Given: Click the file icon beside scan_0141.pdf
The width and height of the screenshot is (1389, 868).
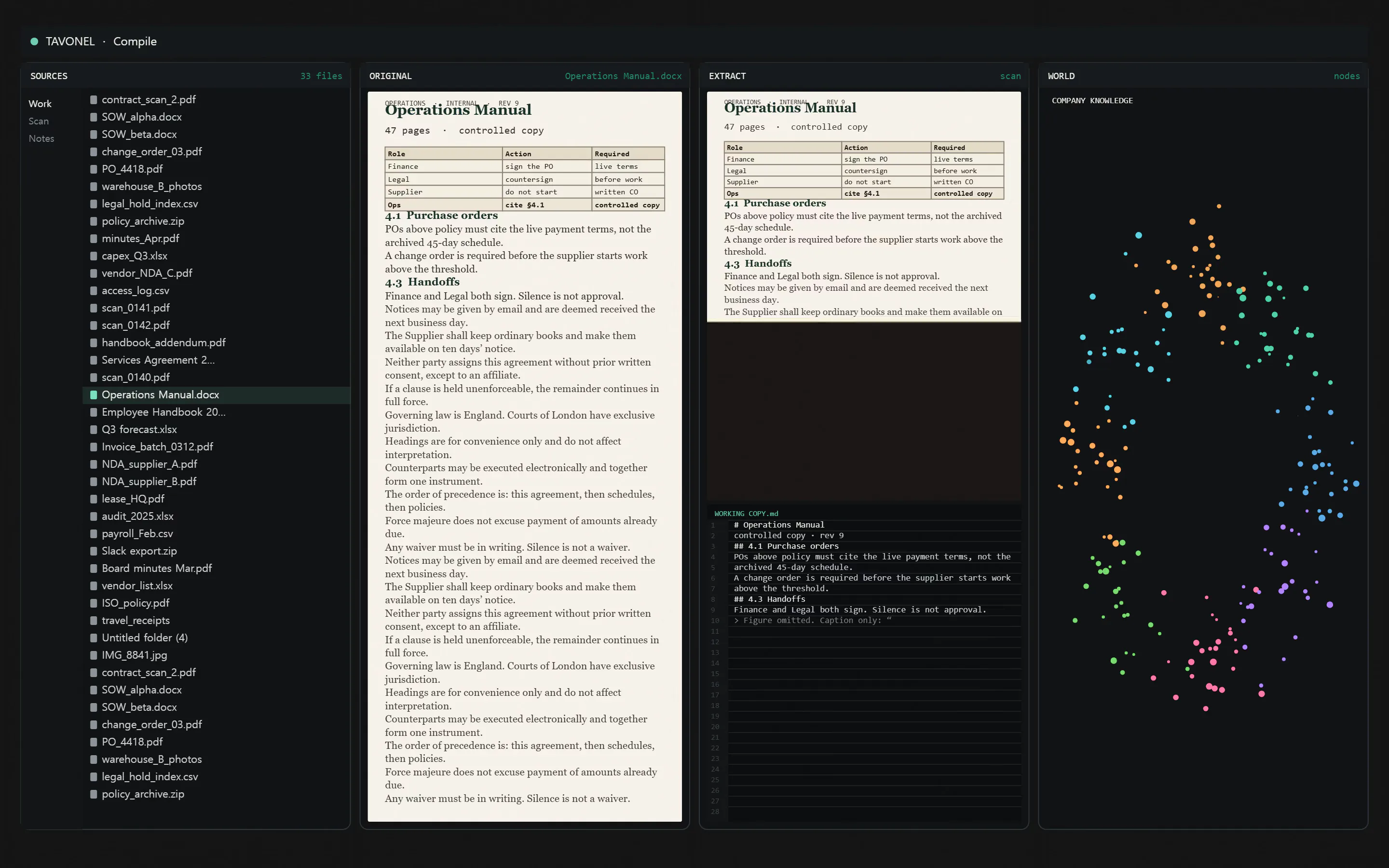Looking at the screenshot, I should click(94, 308).
